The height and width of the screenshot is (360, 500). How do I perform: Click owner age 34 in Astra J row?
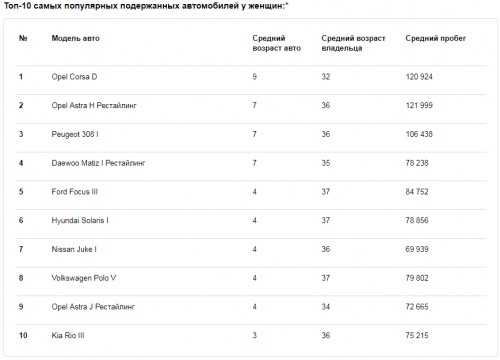pos(326,307)
